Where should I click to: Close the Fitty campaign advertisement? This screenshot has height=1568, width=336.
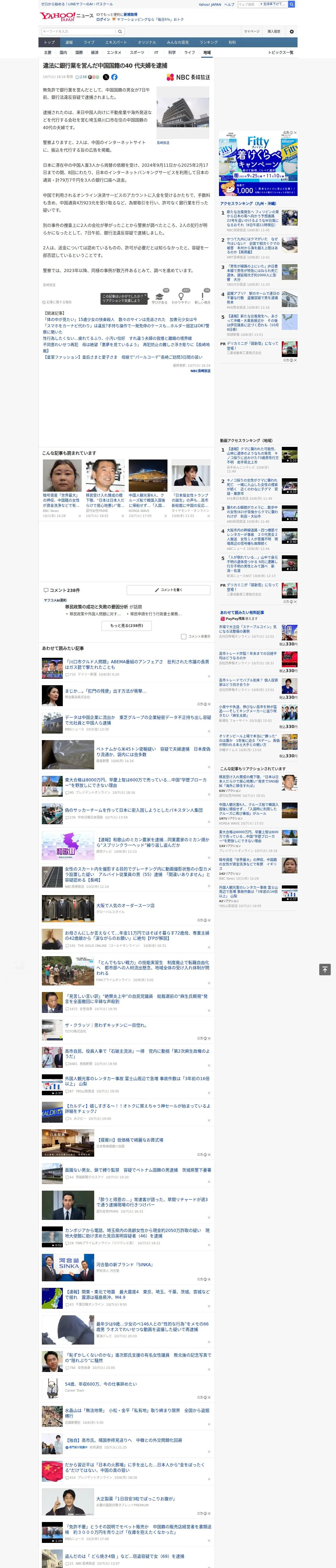click(295, 133)
